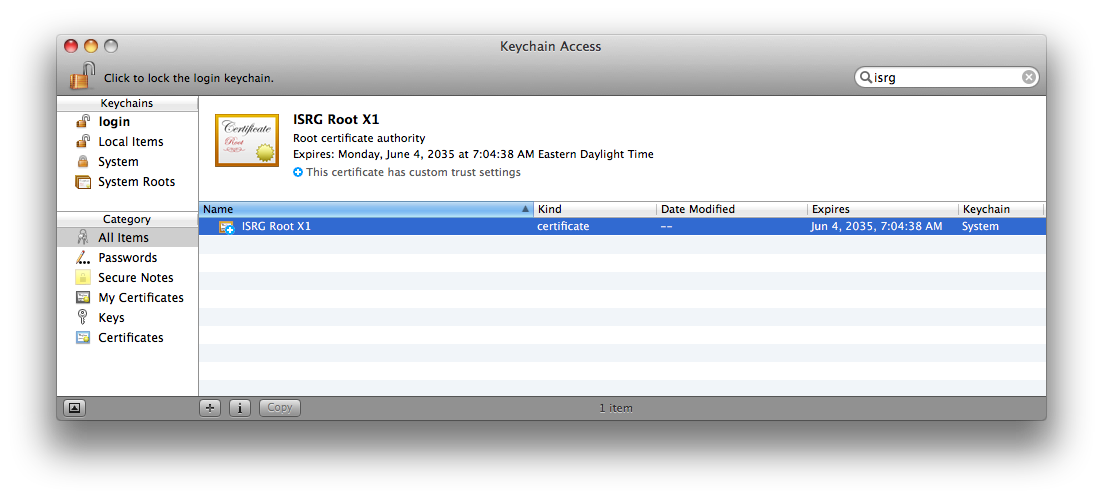Viewport: 1103px width, 499px height.
Task: Open info for the selected certificate
Action: [x=240, y=408]
